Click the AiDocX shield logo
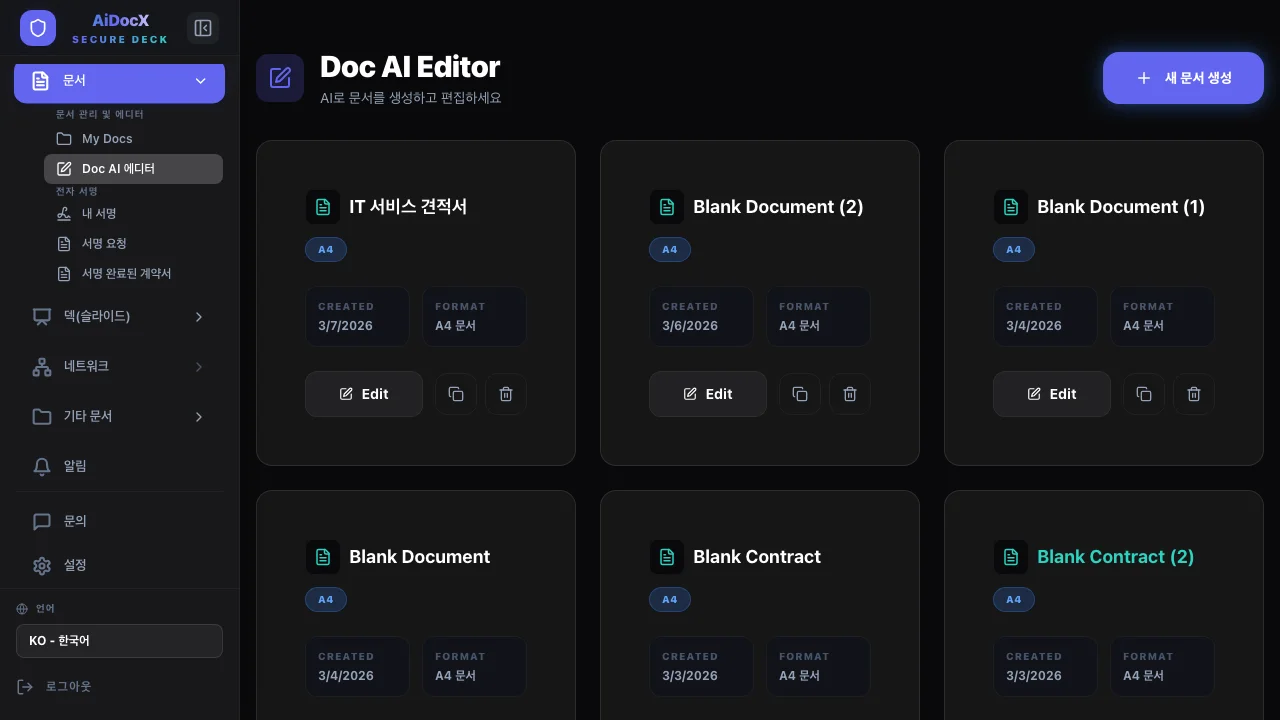Image resolution: width=1280 pixels, height=720 pixels. [38, 28]
